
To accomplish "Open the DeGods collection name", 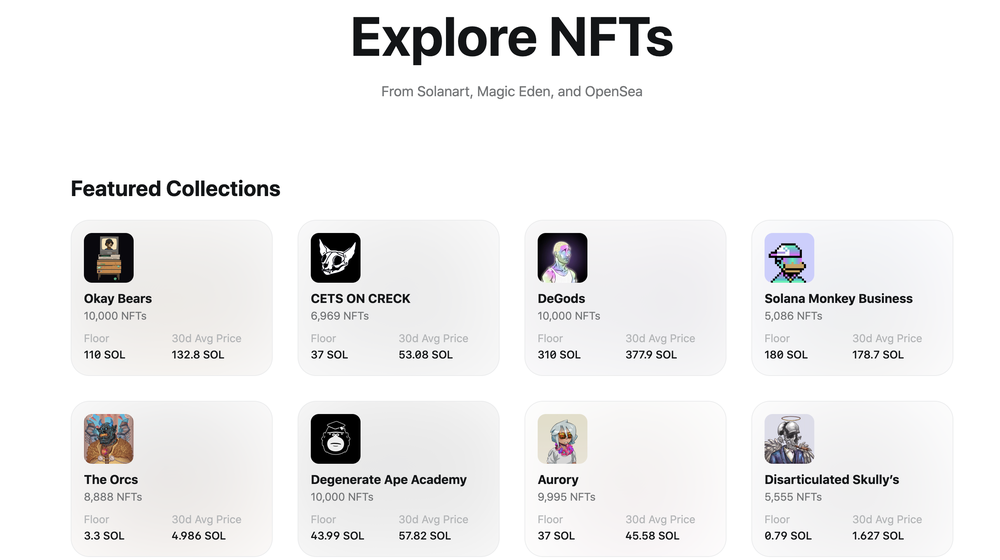I will click(x=561, y=298).
